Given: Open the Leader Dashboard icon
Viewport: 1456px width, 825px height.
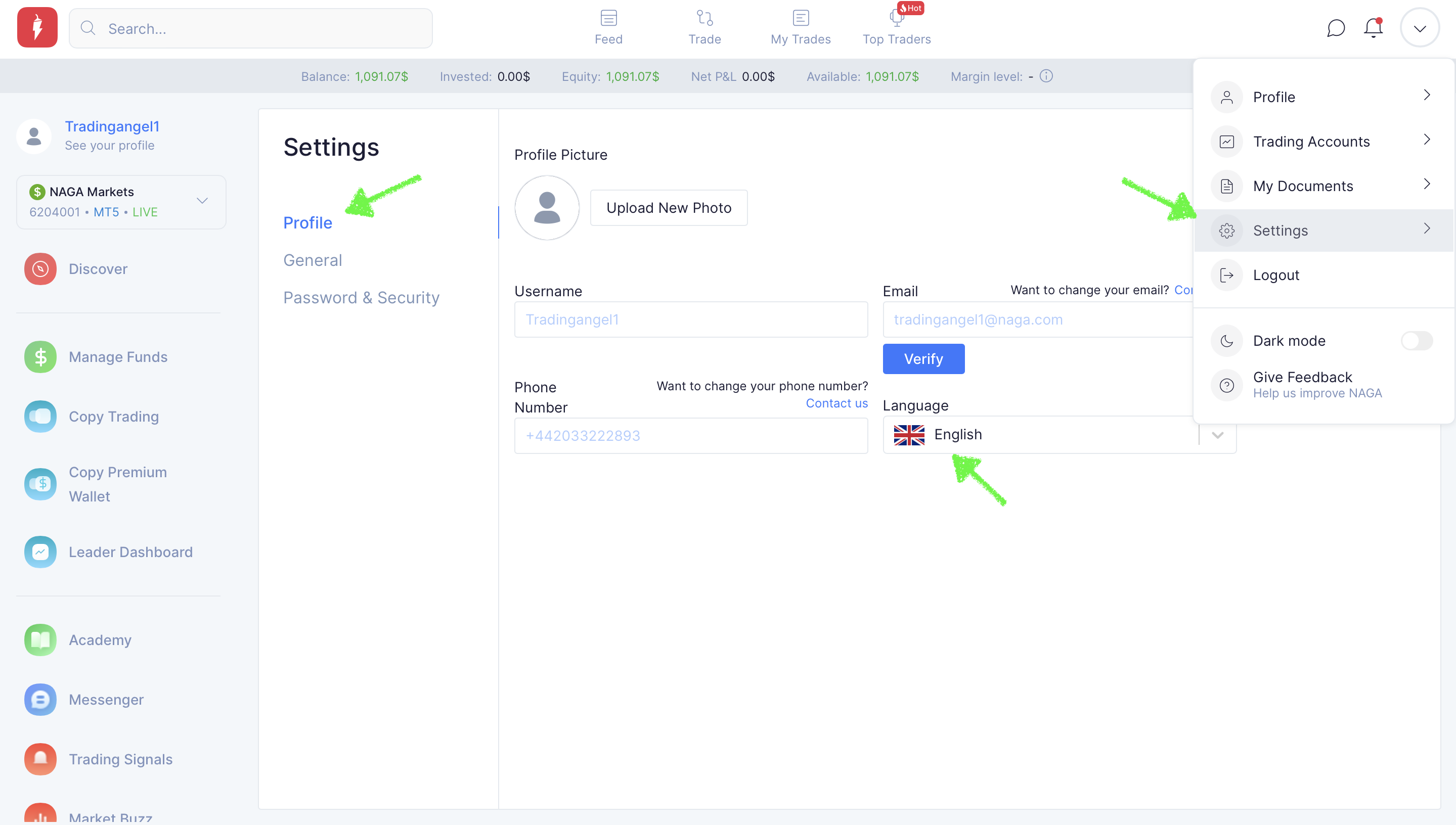Looking at the screenshot, I should pyautogui.click(x=40, y=552).
